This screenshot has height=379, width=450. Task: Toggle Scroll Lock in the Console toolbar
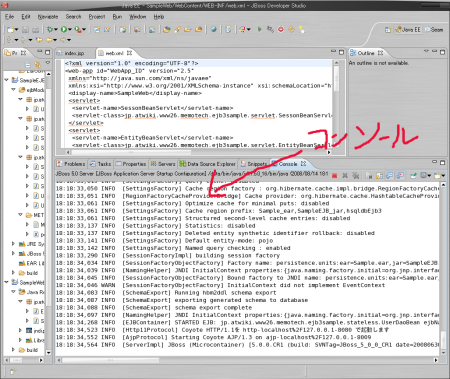pos(379,175)
